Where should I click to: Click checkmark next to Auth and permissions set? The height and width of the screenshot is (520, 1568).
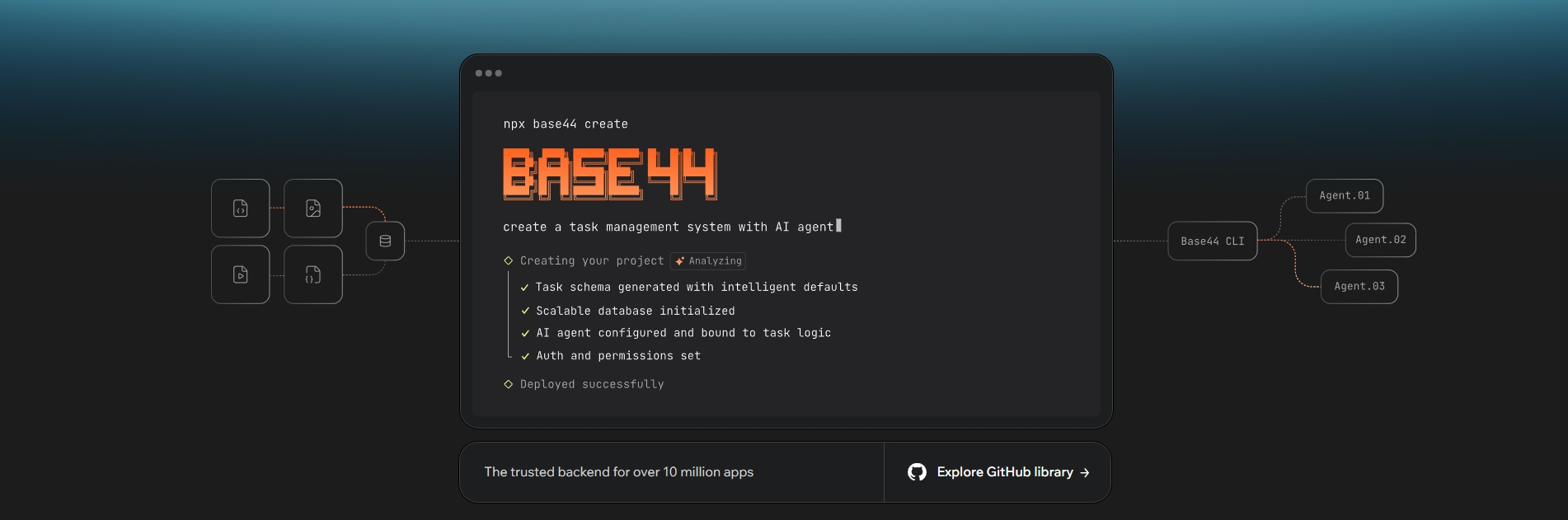pyautogui.click(x=525, y=357)
